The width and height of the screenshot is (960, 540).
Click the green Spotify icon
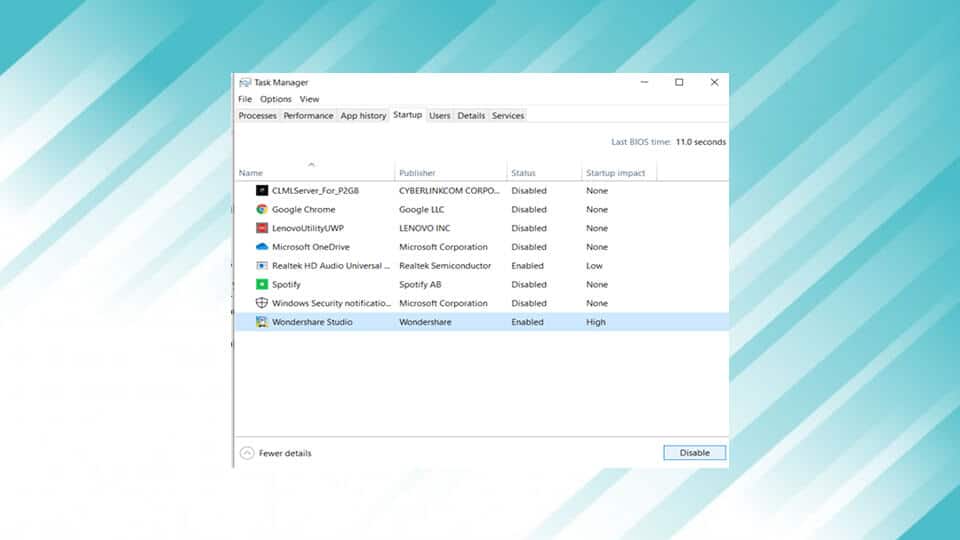click(262, 285)
